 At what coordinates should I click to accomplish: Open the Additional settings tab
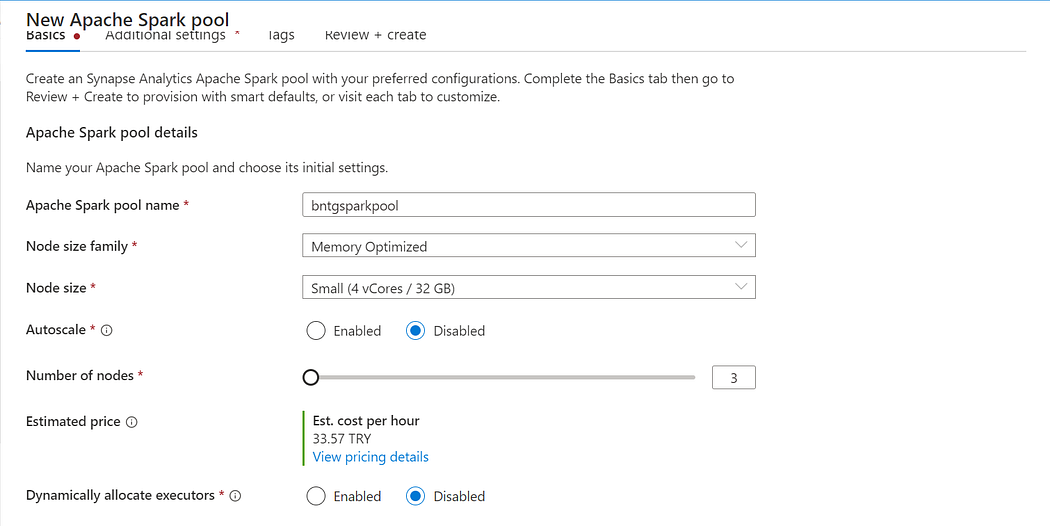(165, 35)
